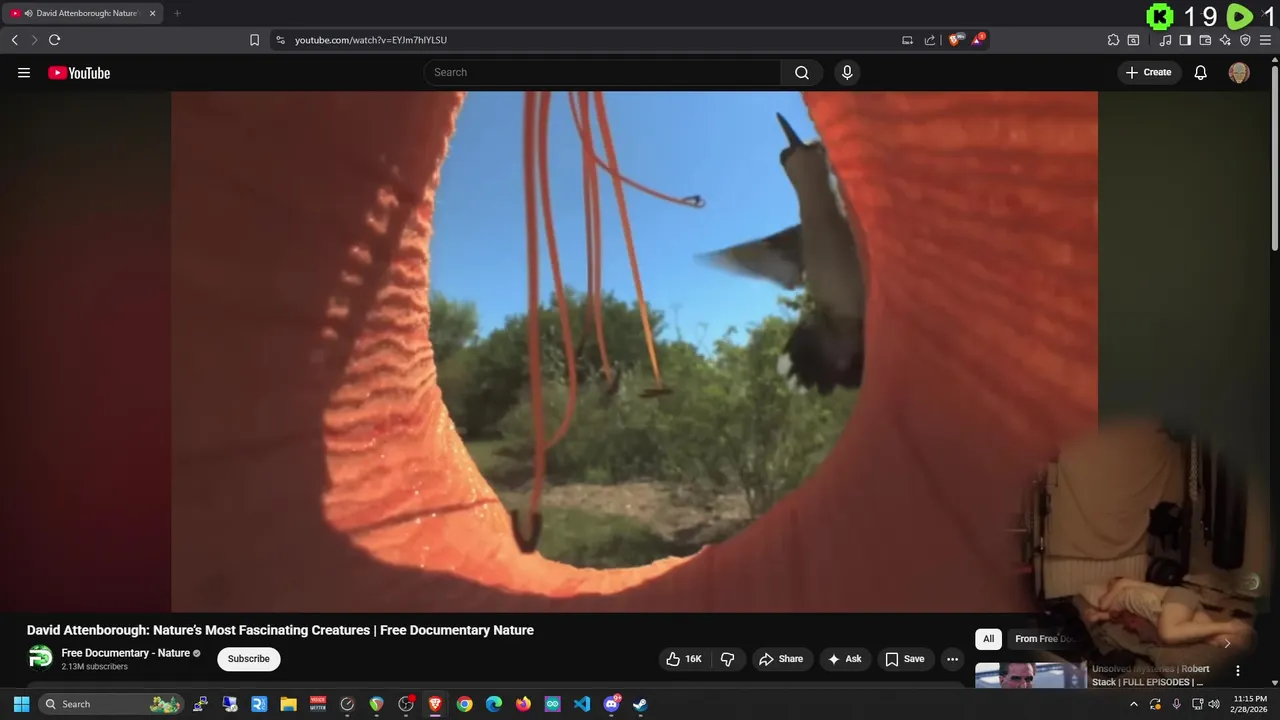Open the YouTube account avatar menu
Viewport: 1280px width, 720px height.
pos(1239,72)
